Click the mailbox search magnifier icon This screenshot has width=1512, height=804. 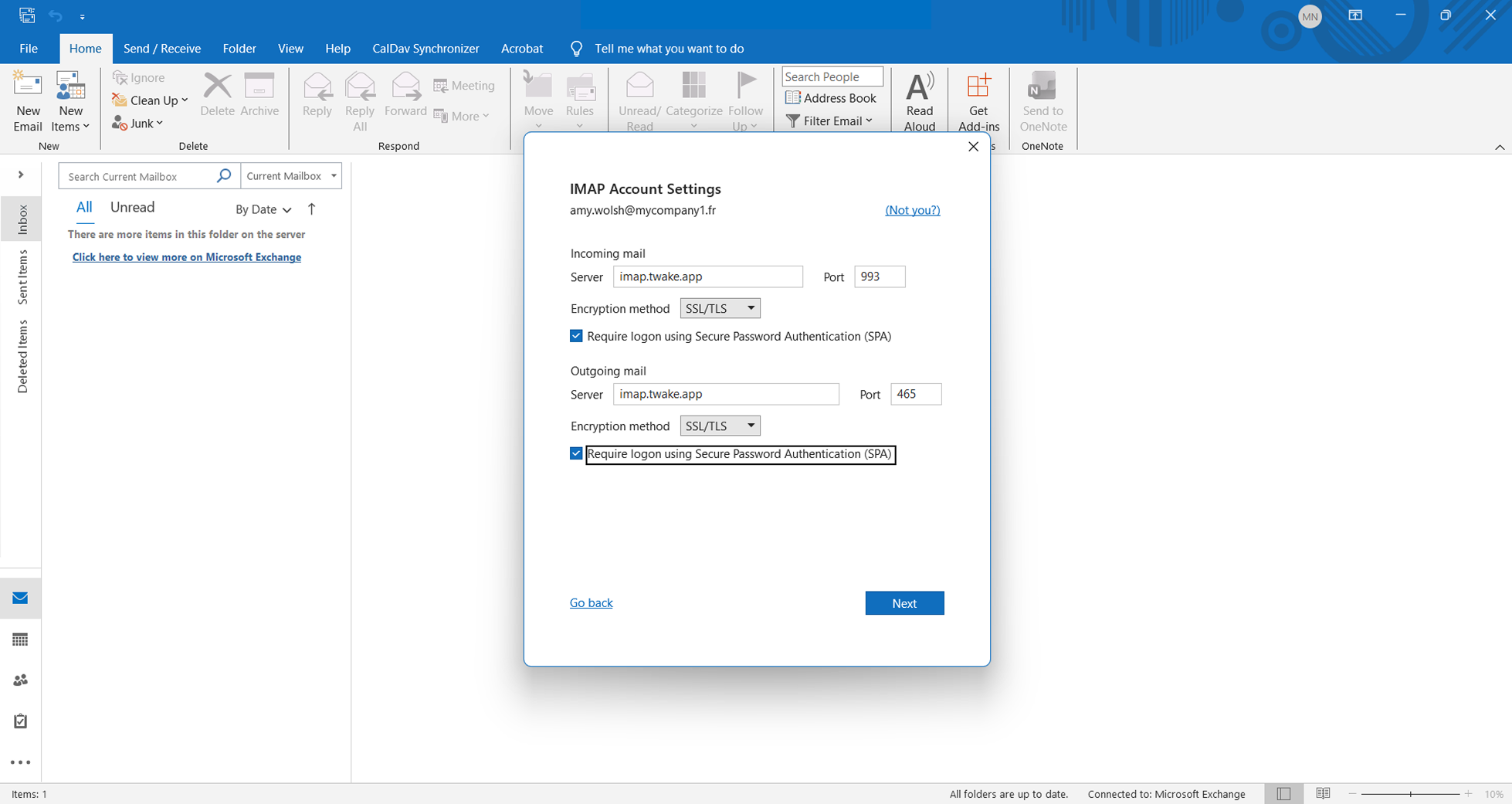pyautogui.click(x=224, y=176)
